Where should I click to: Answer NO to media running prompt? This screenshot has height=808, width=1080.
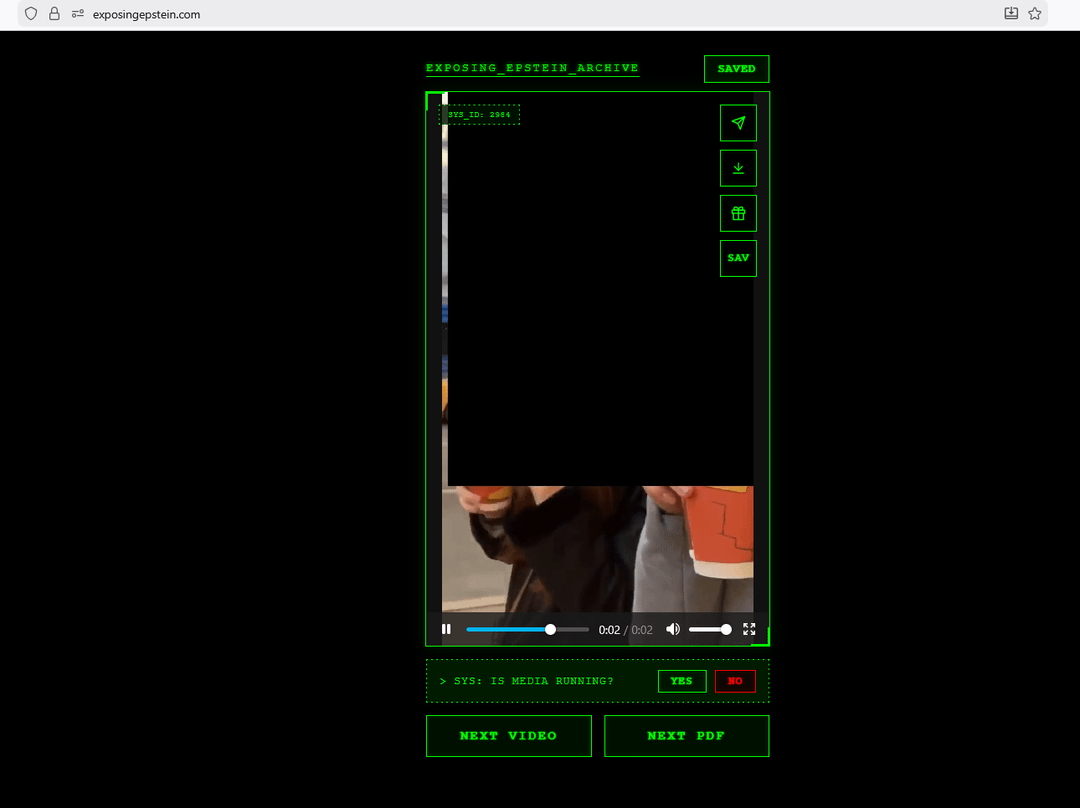[735, 681]
